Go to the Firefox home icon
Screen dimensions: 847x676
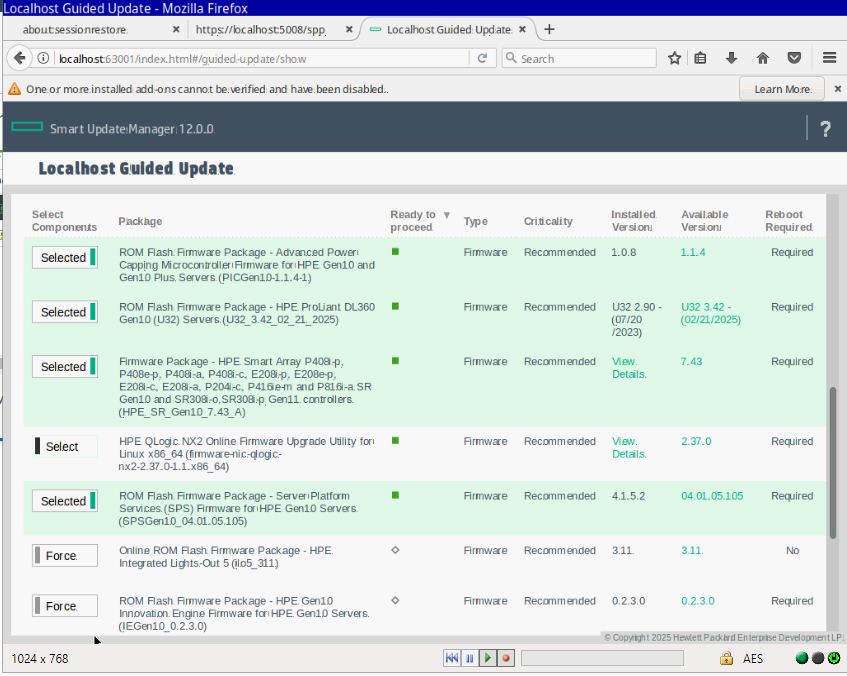[x=763, y=58]
